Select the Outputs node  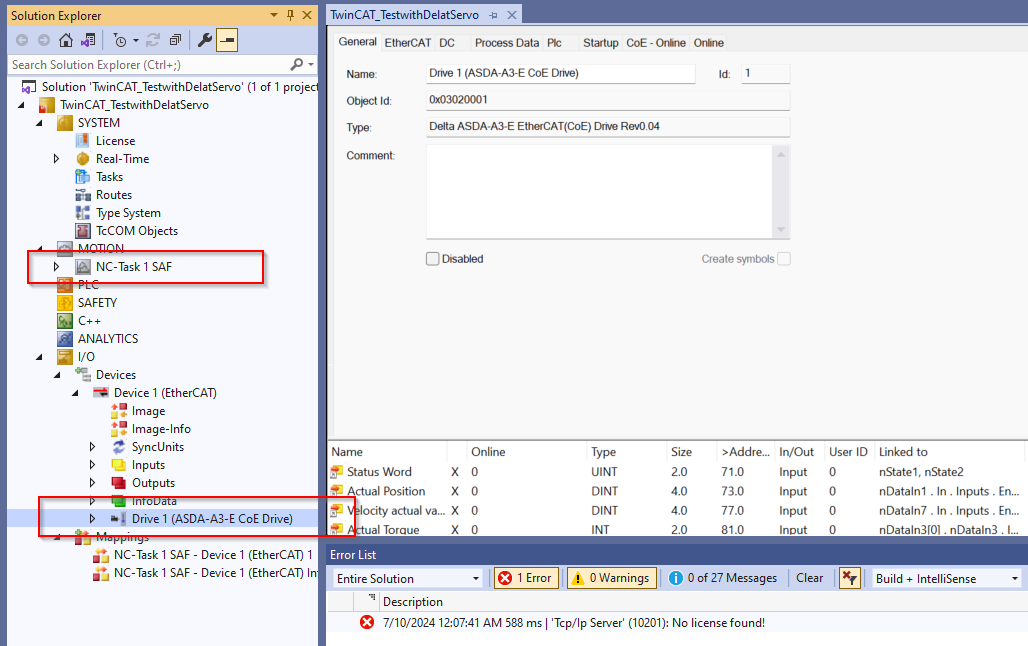(153, 483)
